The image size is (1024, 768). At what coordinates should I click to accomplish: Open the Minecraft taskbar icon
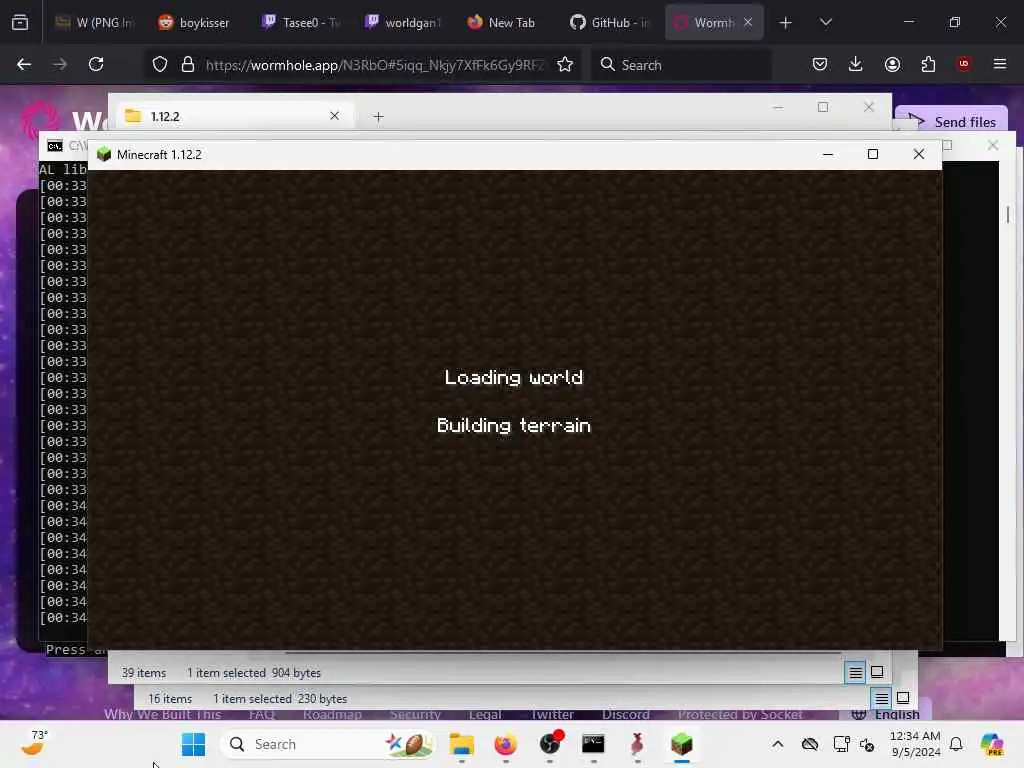tap(681, 744)
